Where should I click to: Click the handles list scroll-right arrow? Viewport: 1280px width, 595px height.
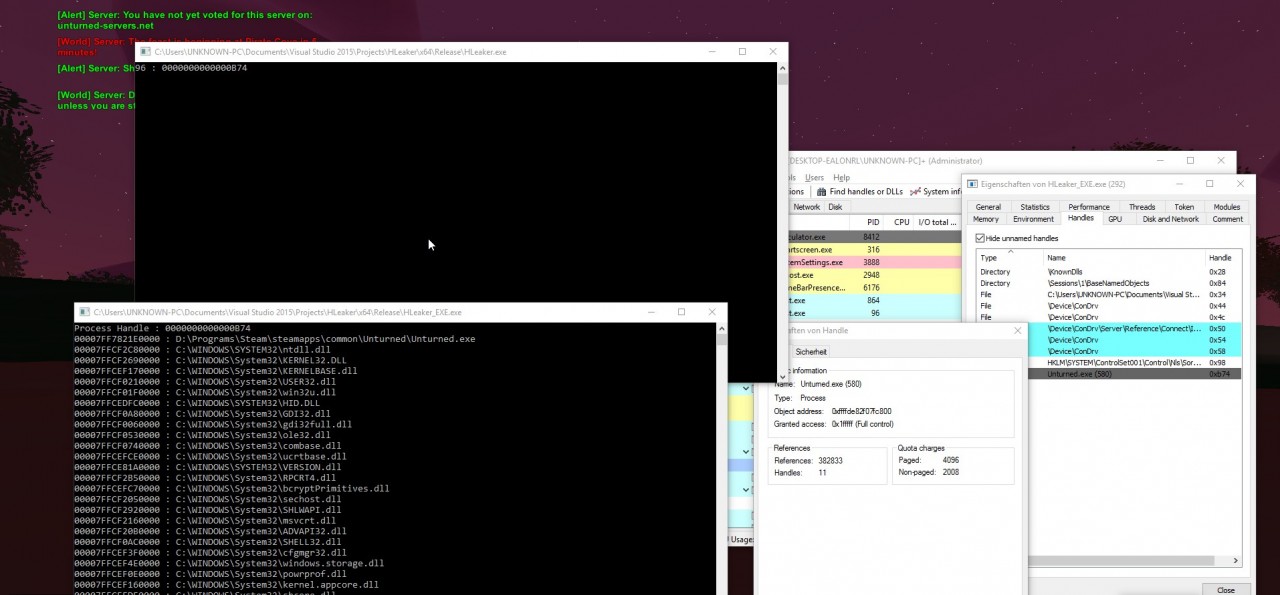coord(1237,561)
